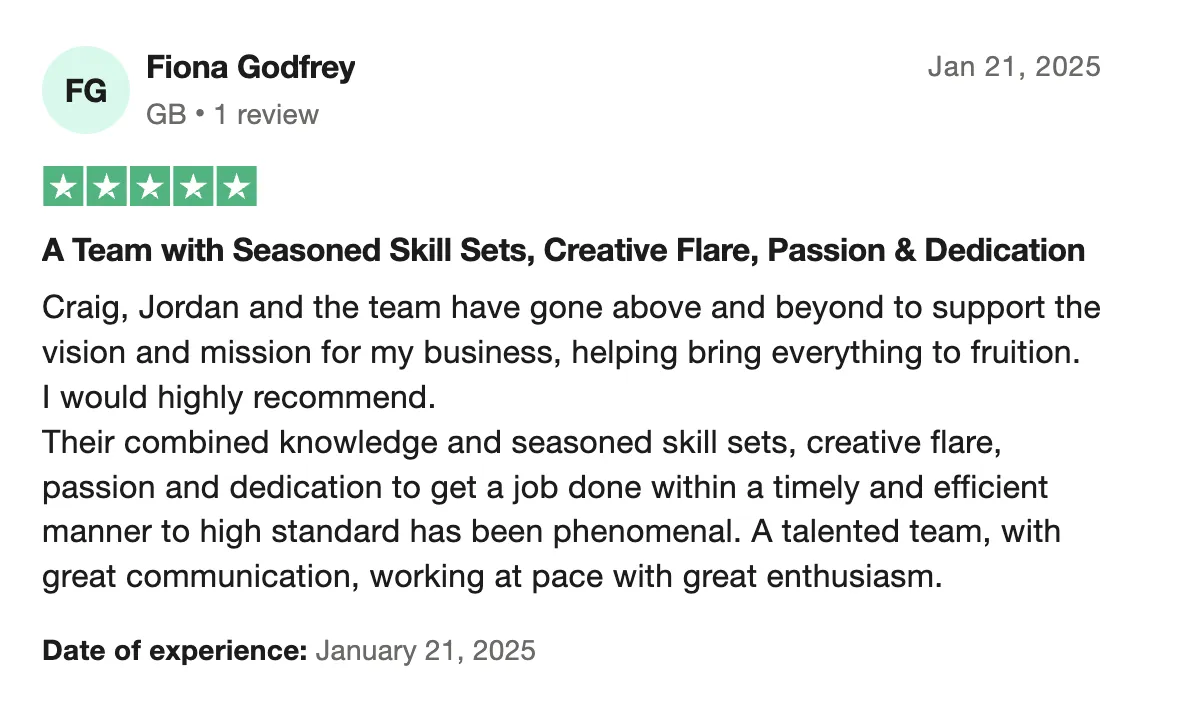Click the fifth green star
Viewport: 1196px width, 716px height.
pyautogui.click(x=236, y=186)
